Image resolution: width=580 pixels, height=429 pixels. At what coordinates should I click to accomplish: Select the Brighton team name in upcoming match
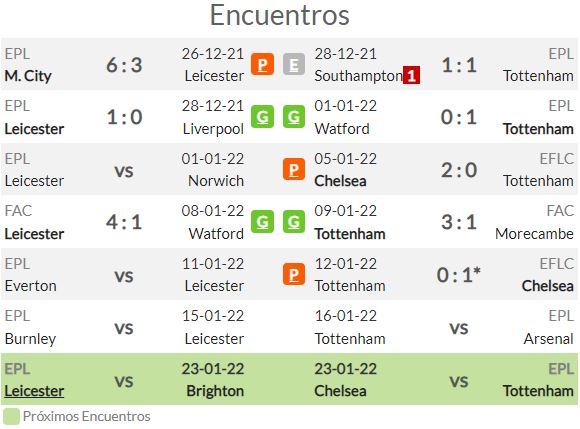click(215, 391)
